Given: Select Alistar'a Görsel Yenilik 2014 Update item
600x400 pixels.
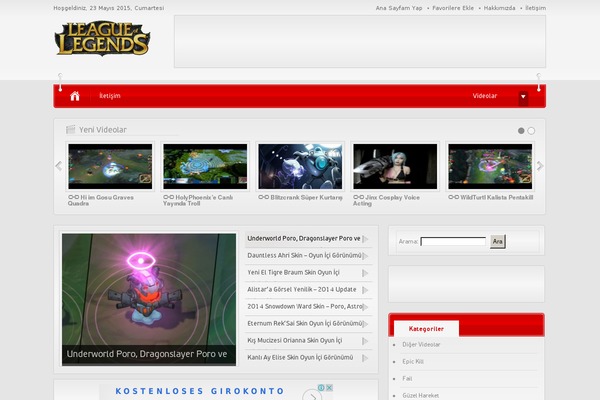Looking at the screenshot, I should [308, 290].
